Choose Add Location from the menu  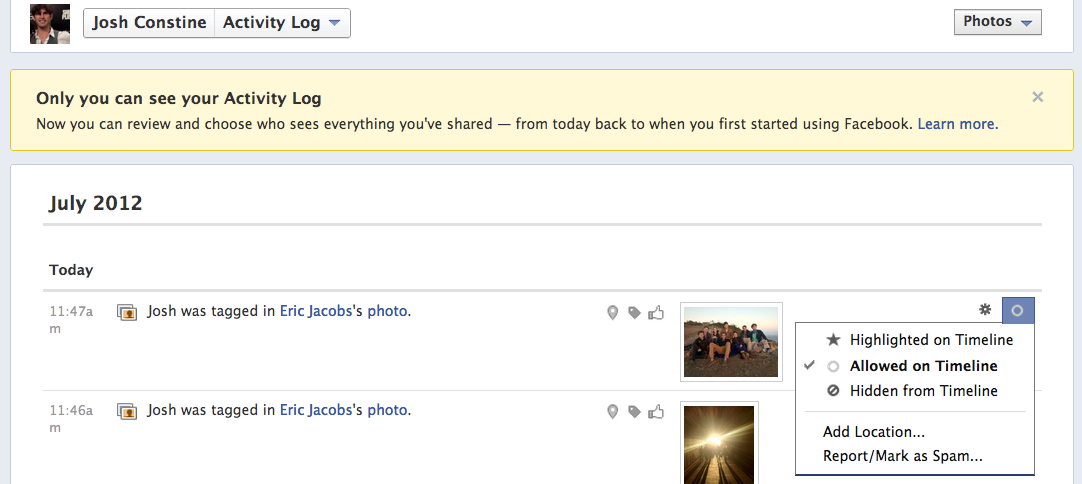873,432
